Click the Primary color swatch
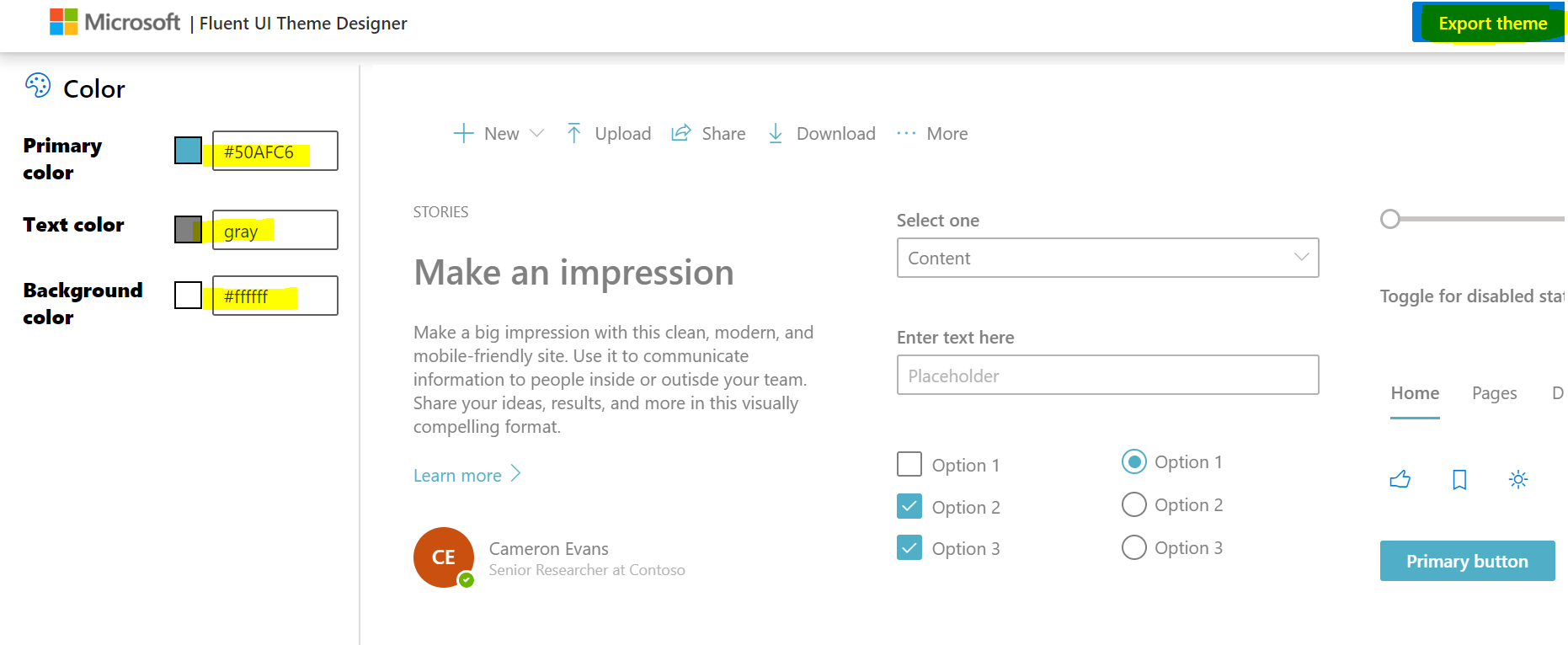The image size is (1568, 645). point(187,151)
